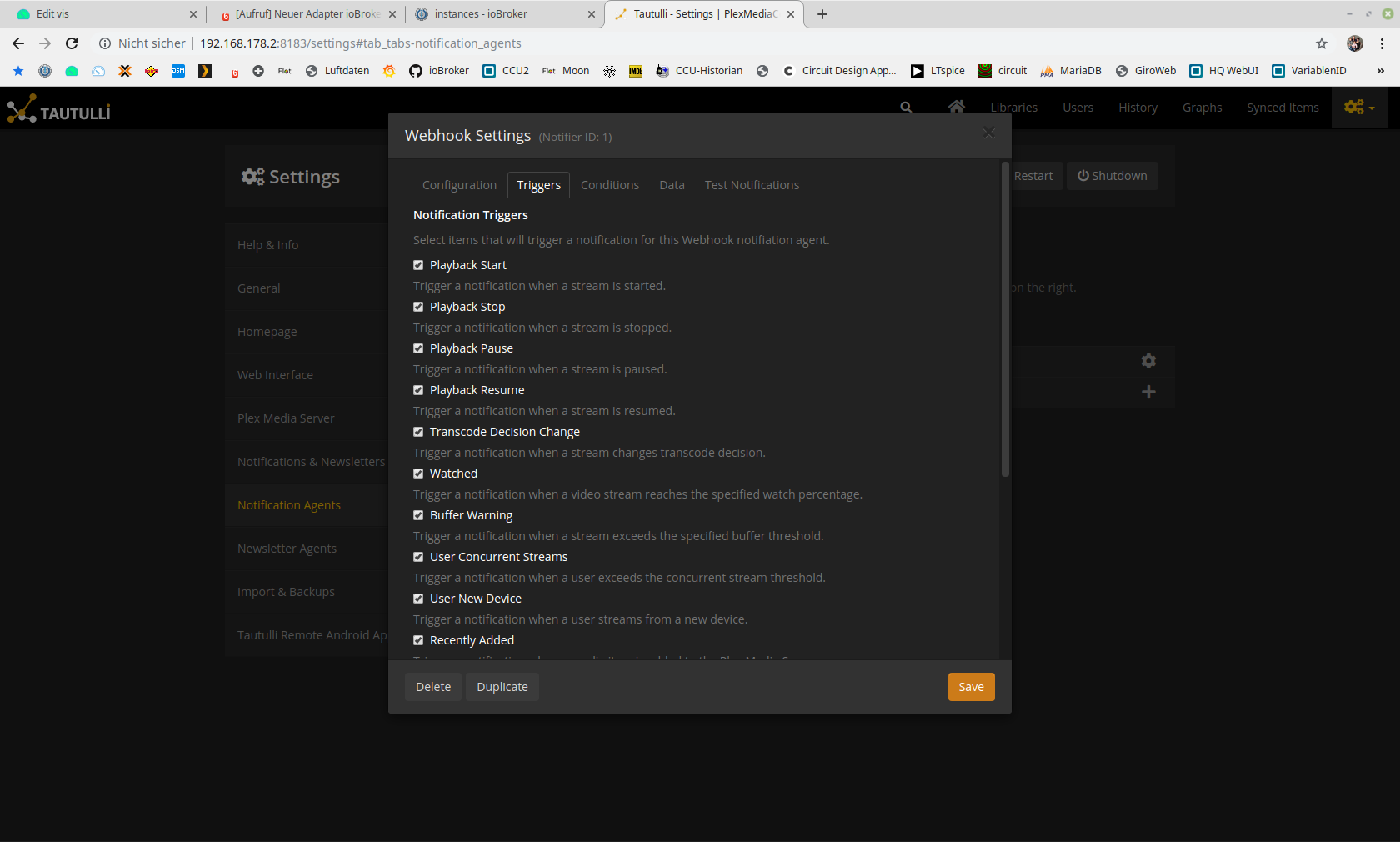Screen dimensions: 1400x842
Task: Click the site info icon in address bar
Action: click(x=105, y=43)
